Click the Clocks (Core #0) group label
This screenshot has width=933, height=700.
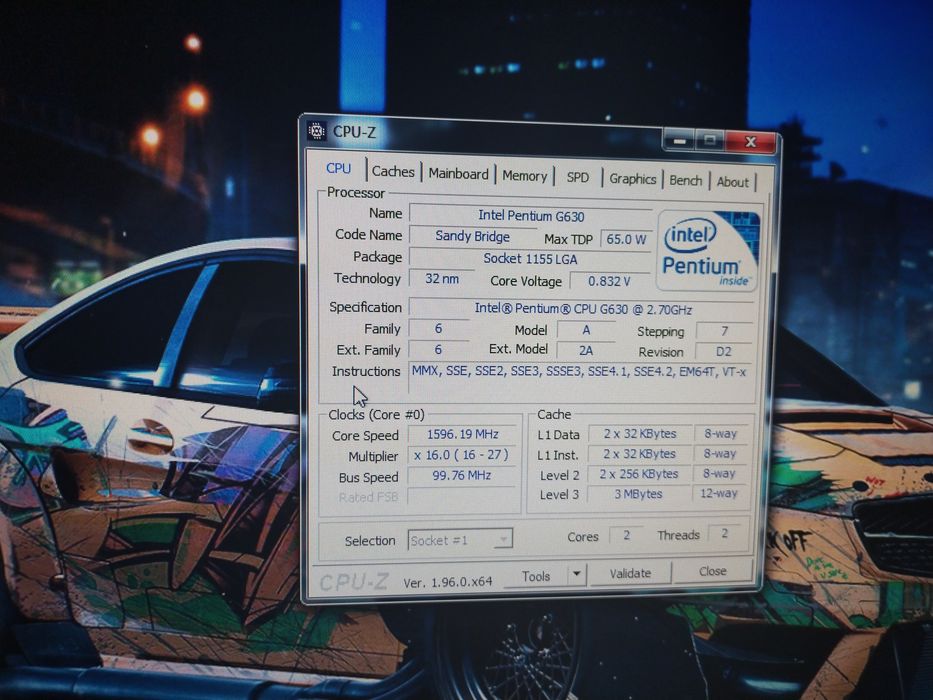pos(376,415)
